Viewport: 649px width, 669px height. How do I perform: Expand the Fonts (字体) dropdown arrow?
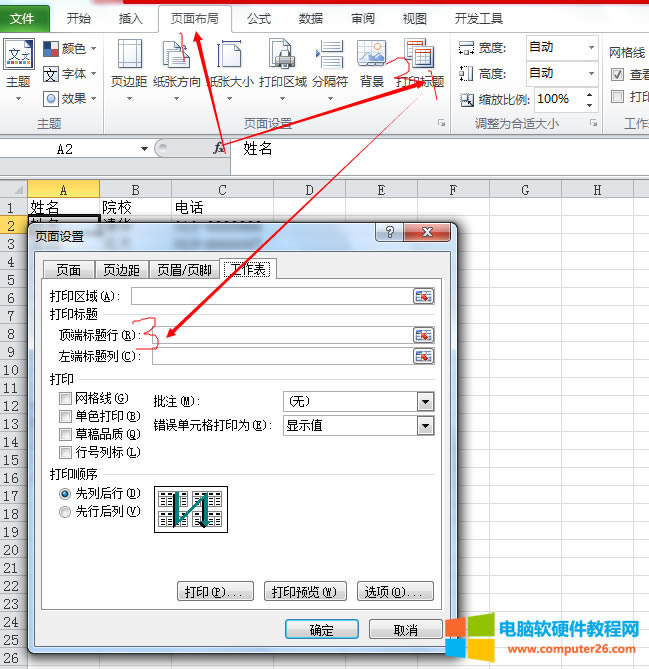[x=94, y=74]
